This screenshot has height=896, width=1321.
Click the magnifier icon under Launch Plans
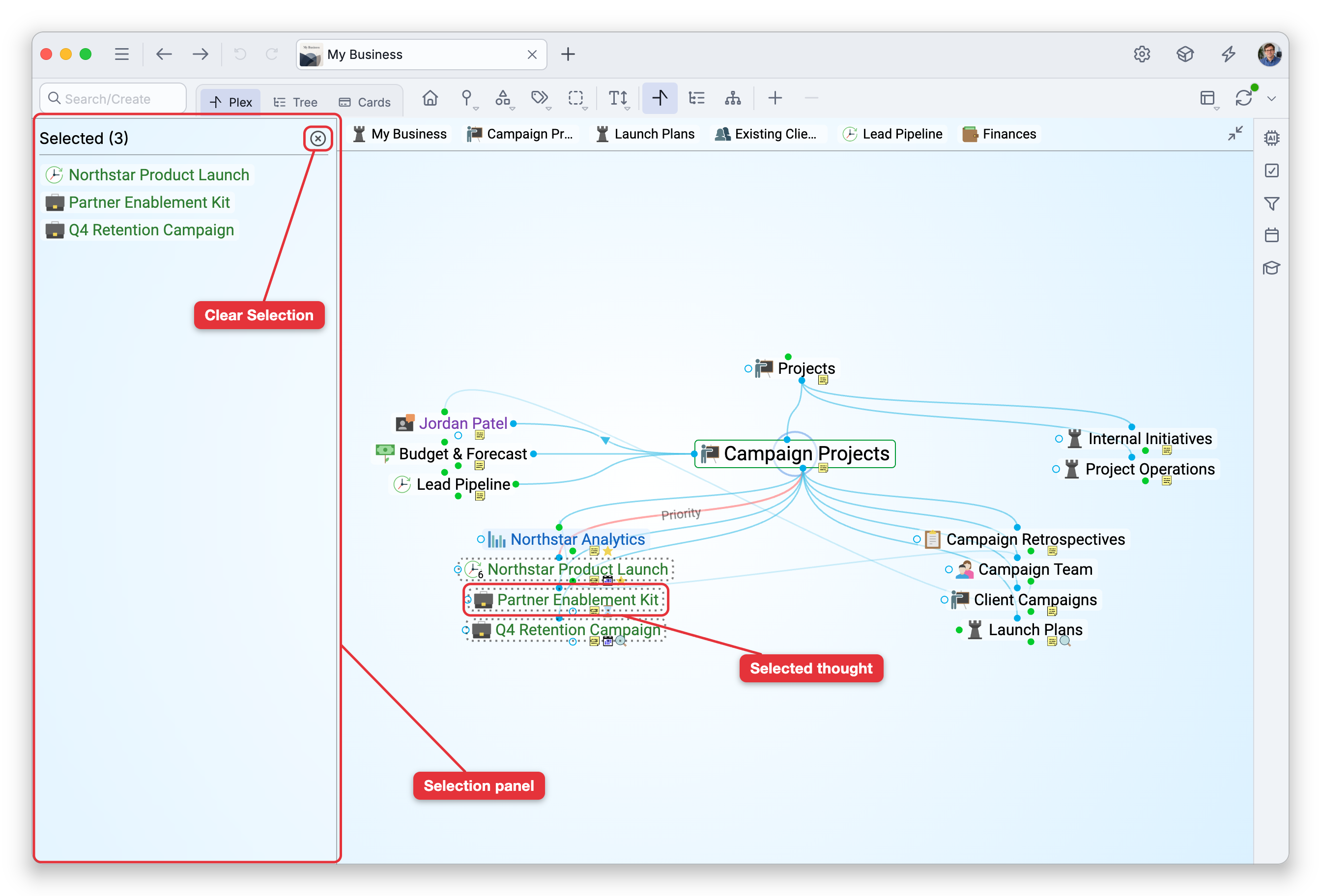(1065, 641)
